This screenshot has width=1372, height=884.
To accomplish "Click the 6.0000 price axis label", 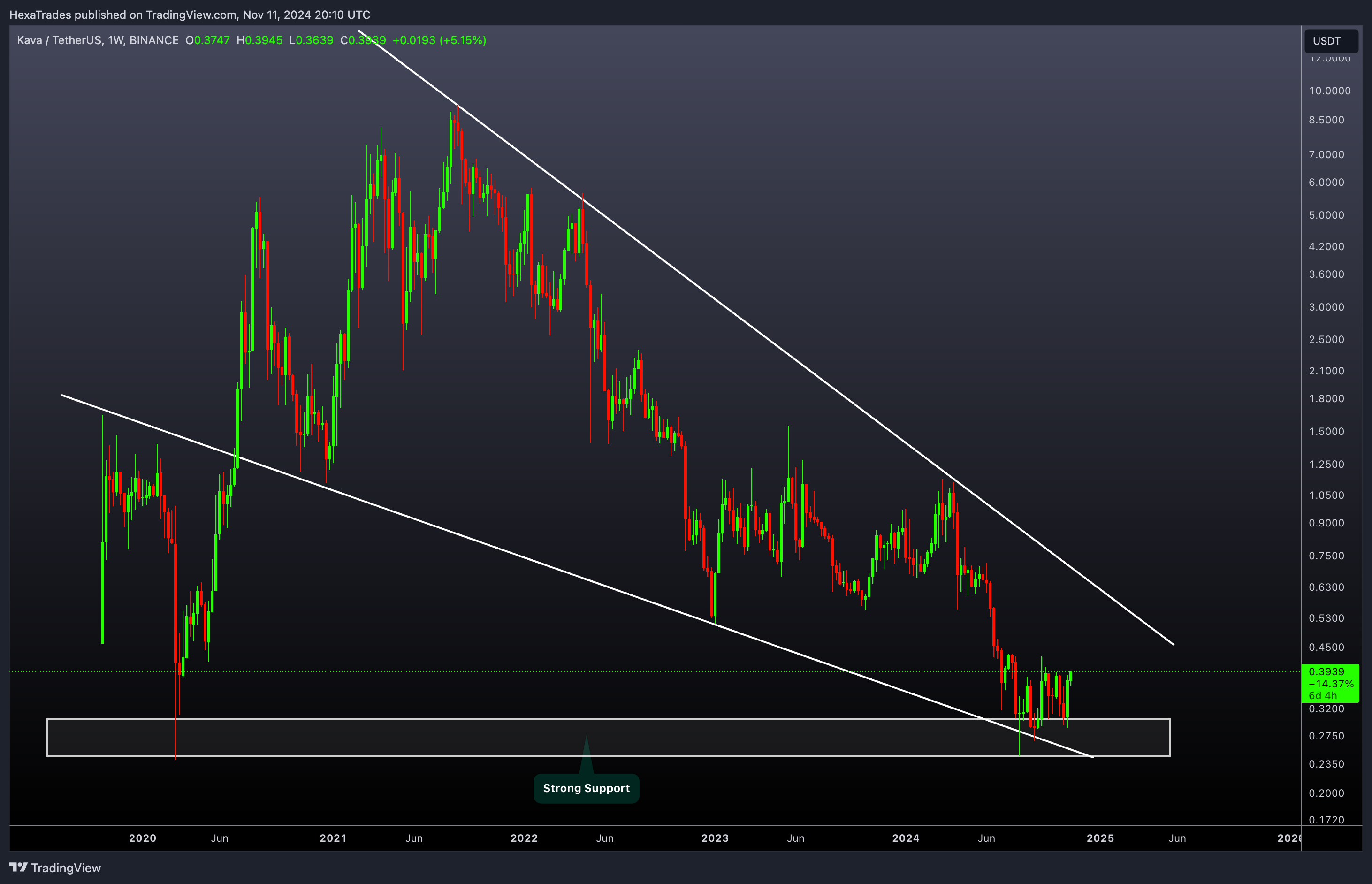I will click(1326, 182).
